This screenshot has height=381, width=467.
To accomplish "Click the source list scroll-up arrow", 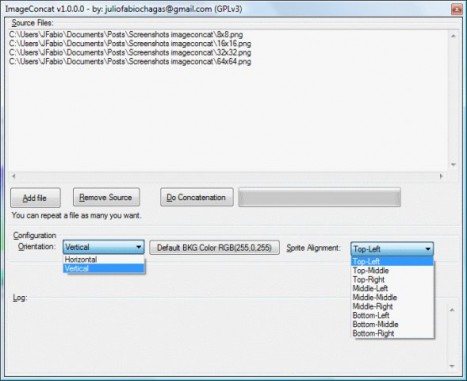I will 453,36.
